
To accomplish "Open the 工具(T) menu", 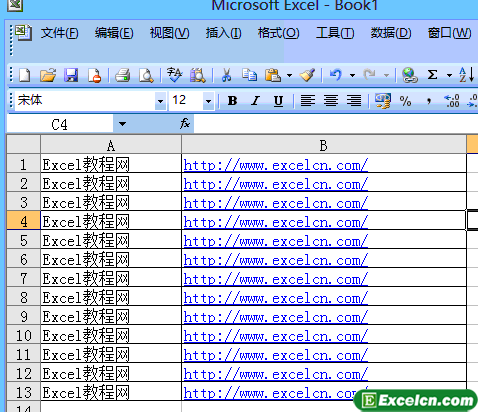I will [335, 33].
